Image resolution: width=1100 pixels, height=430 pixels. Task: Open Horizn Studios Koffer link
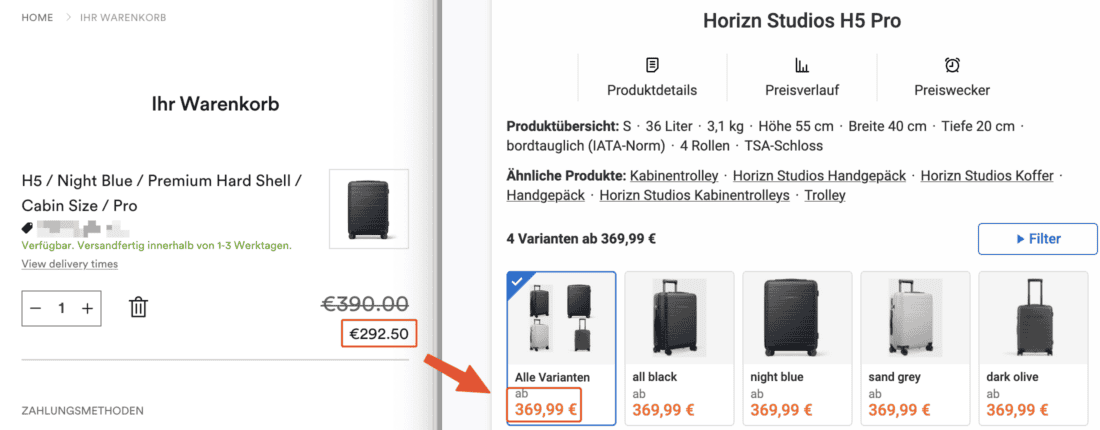tap(987, 175)
